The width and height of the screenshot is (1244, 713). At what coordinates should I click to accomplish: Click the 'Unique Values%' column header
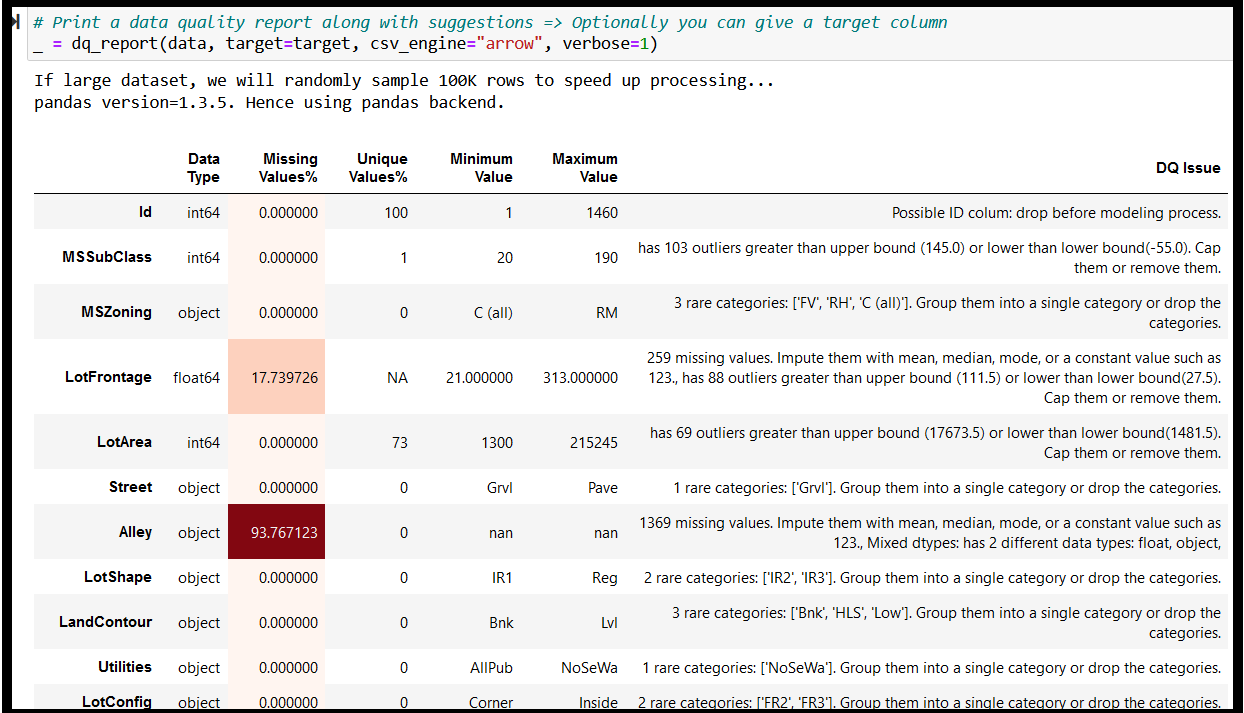(378, 168)
